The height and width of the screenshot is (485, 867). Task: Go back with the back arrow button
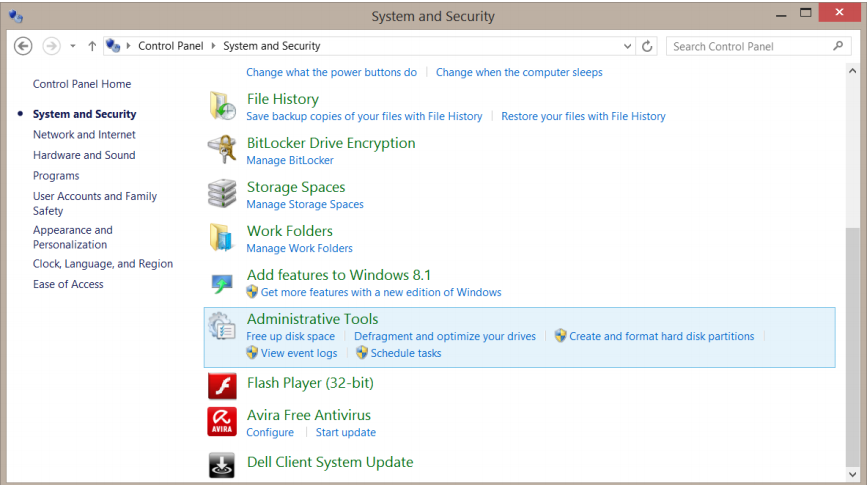tap(23, 46)
